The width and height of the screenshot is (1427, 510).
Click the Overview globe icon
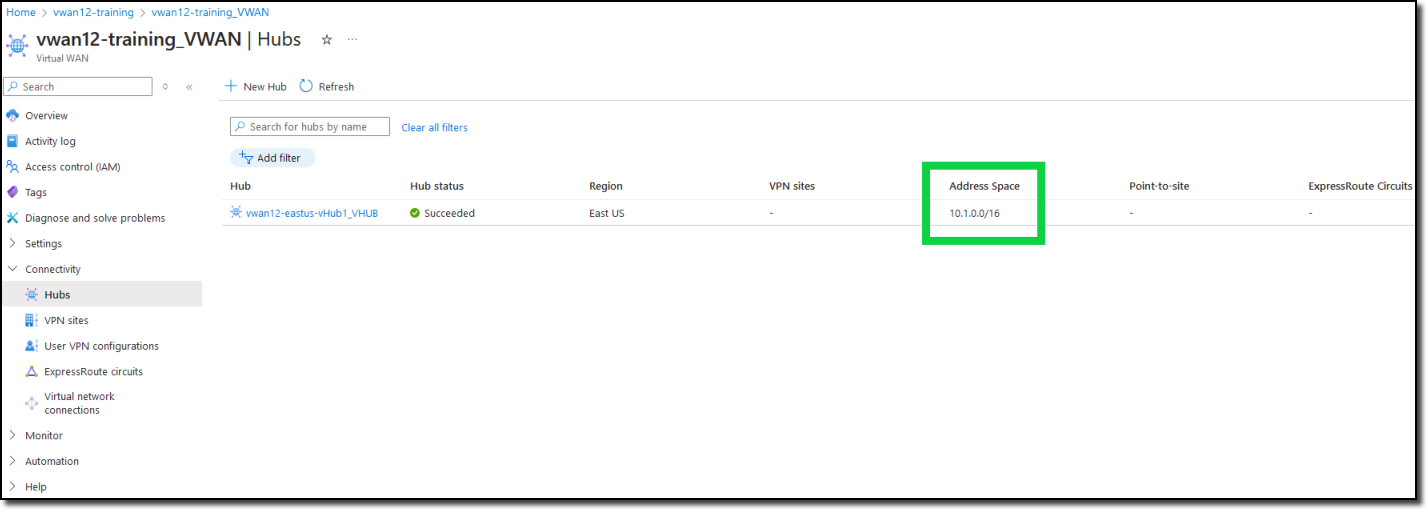click(x=13, y=116)
